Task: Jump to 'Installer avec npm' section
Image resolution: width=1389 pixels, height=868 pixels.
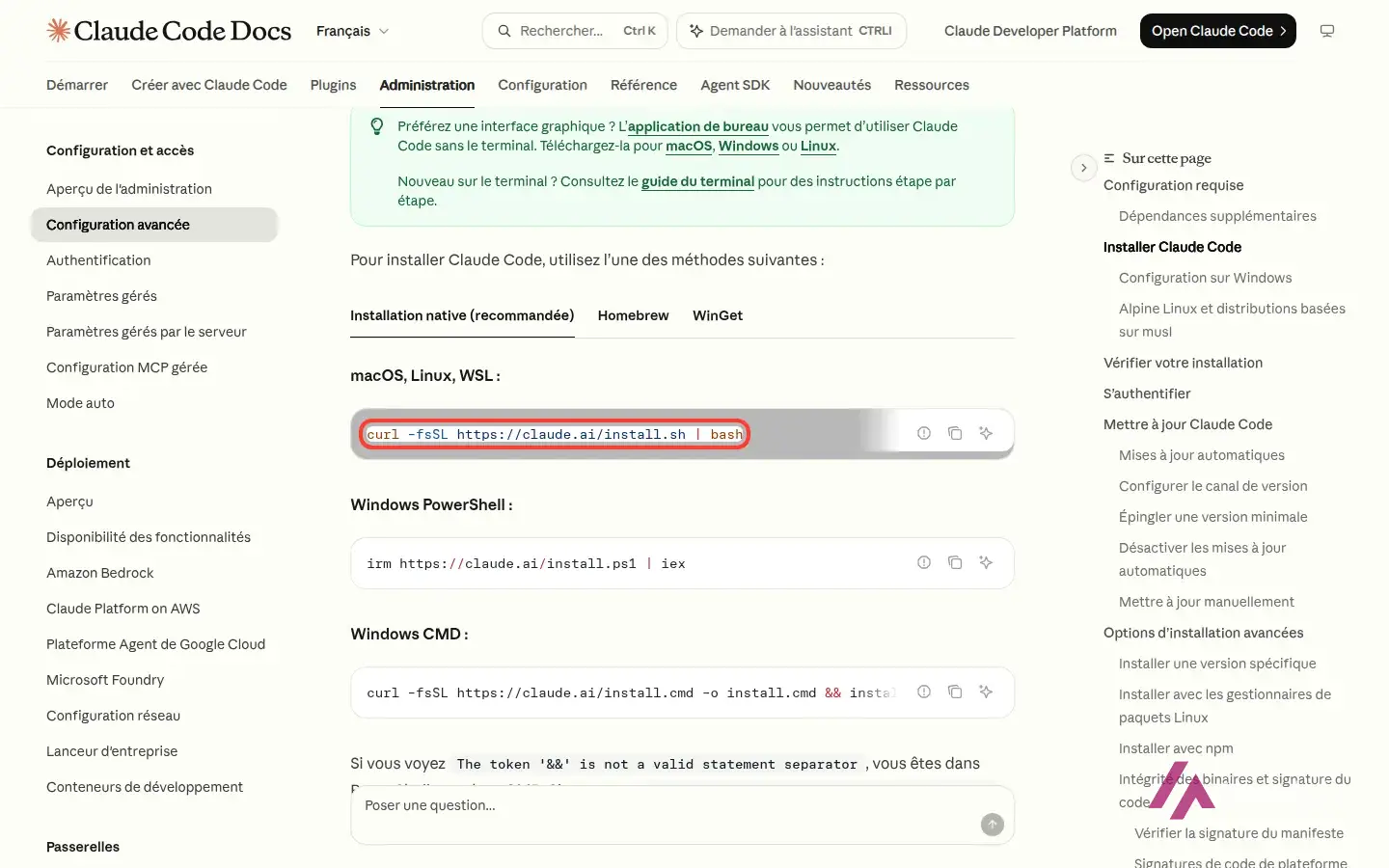Action: pos(1176,748)
